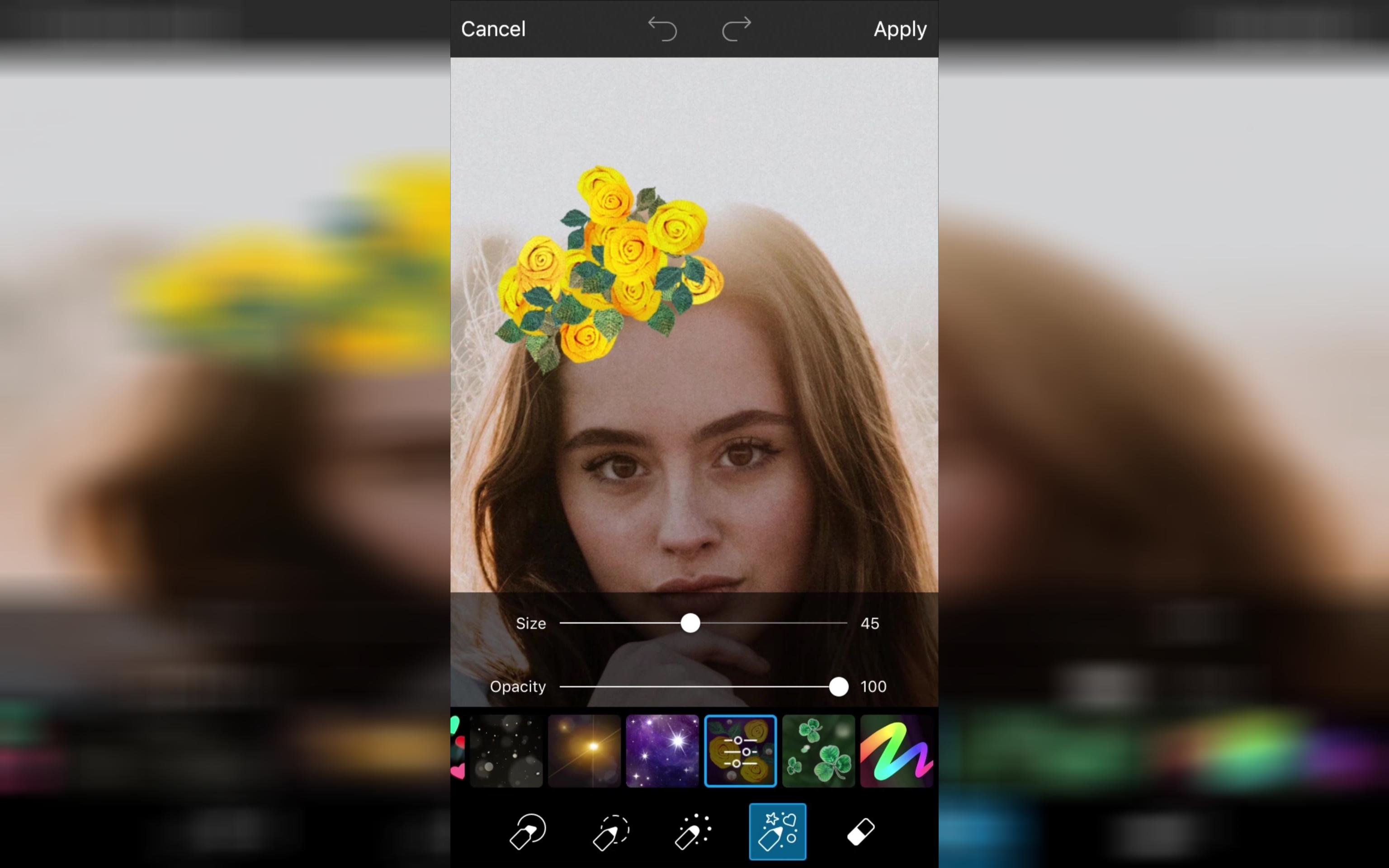This screenshot has width=1389, height=868.
Task: Adjust the Opacity slider to change transparency
Action: [x=838, y=686]
